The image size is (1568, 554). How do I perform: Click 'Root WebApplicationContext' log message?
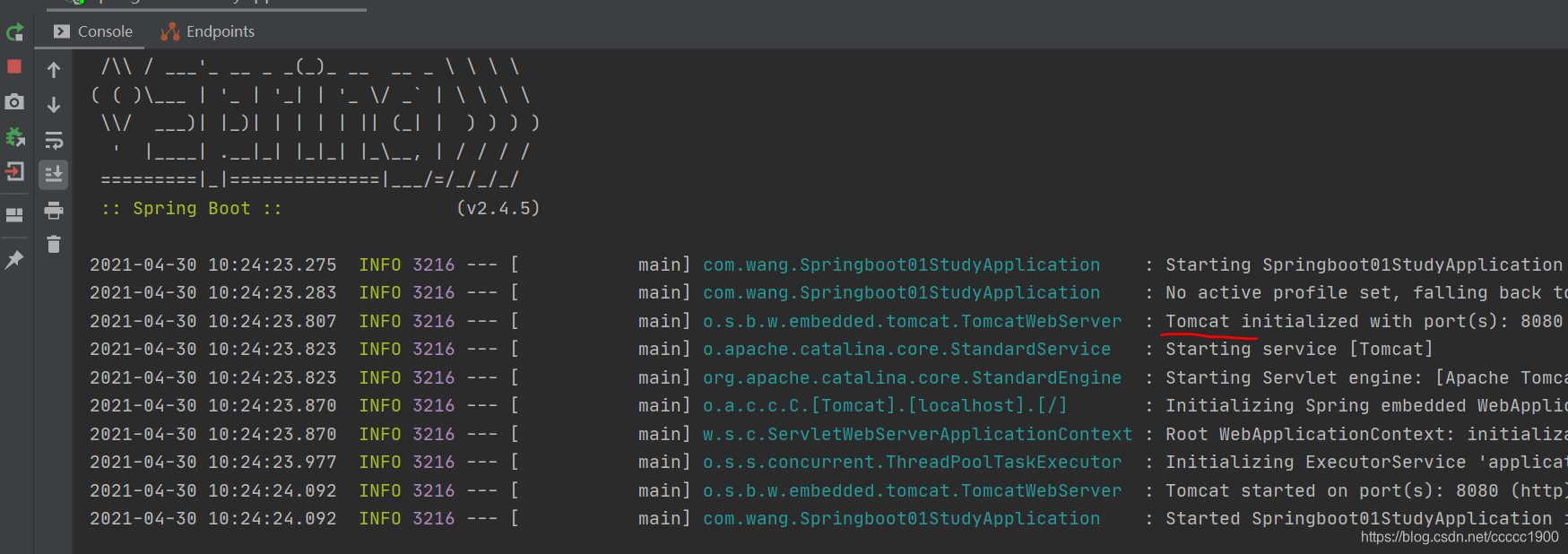[1366, 435]
